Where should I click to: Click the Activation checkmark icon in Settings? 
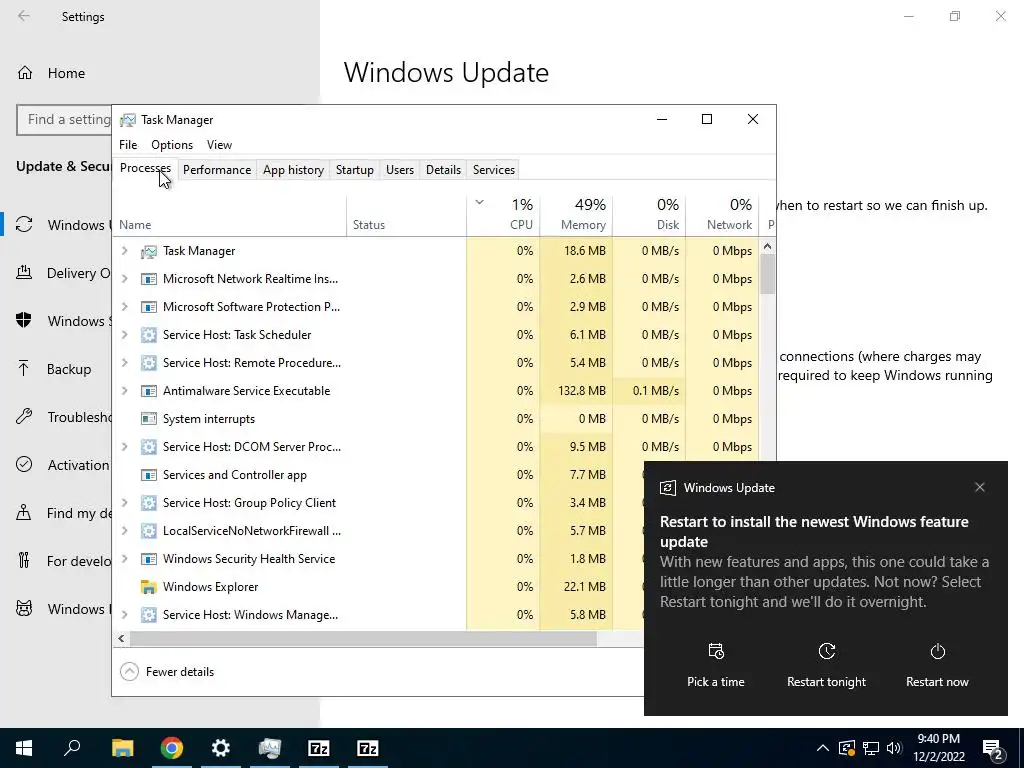[24, 464]
